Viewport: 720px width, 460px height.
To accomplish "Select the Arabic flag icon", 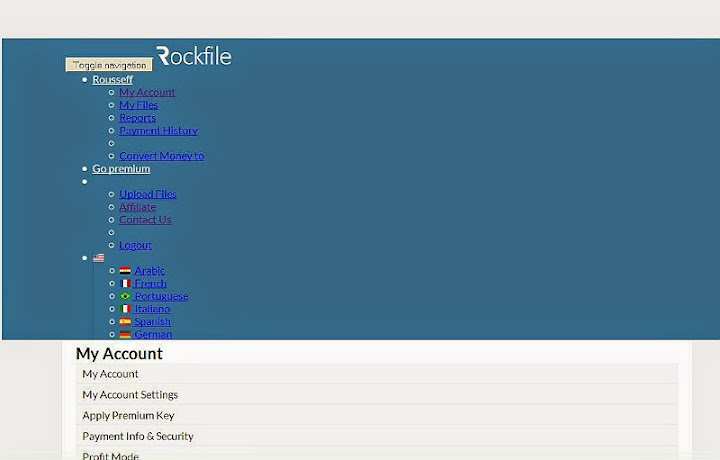I will coord(125,271).
